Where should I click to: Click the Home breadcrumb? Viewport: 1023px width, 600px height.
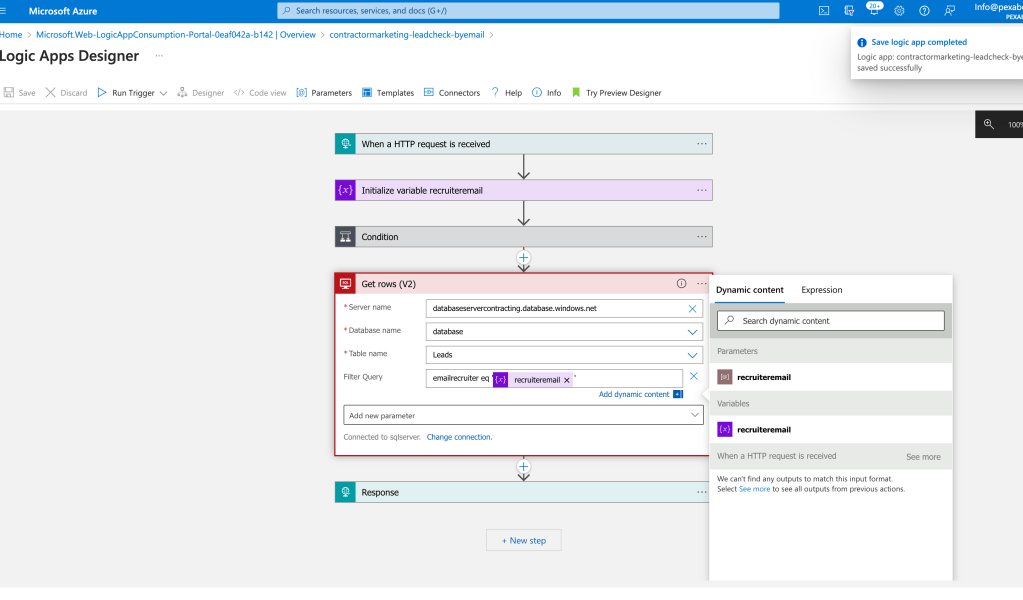(11, 35)
